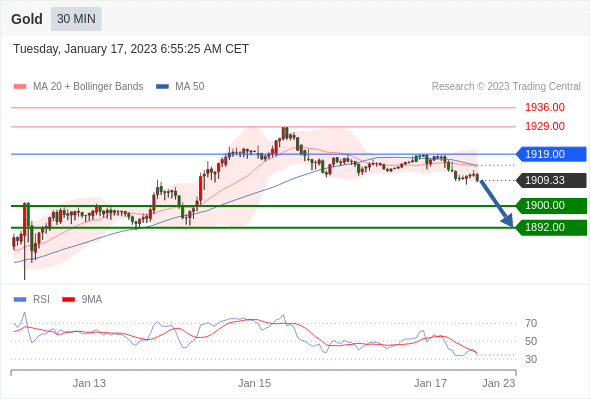Click the RSI 30 level label

click(x=531, y=359)
